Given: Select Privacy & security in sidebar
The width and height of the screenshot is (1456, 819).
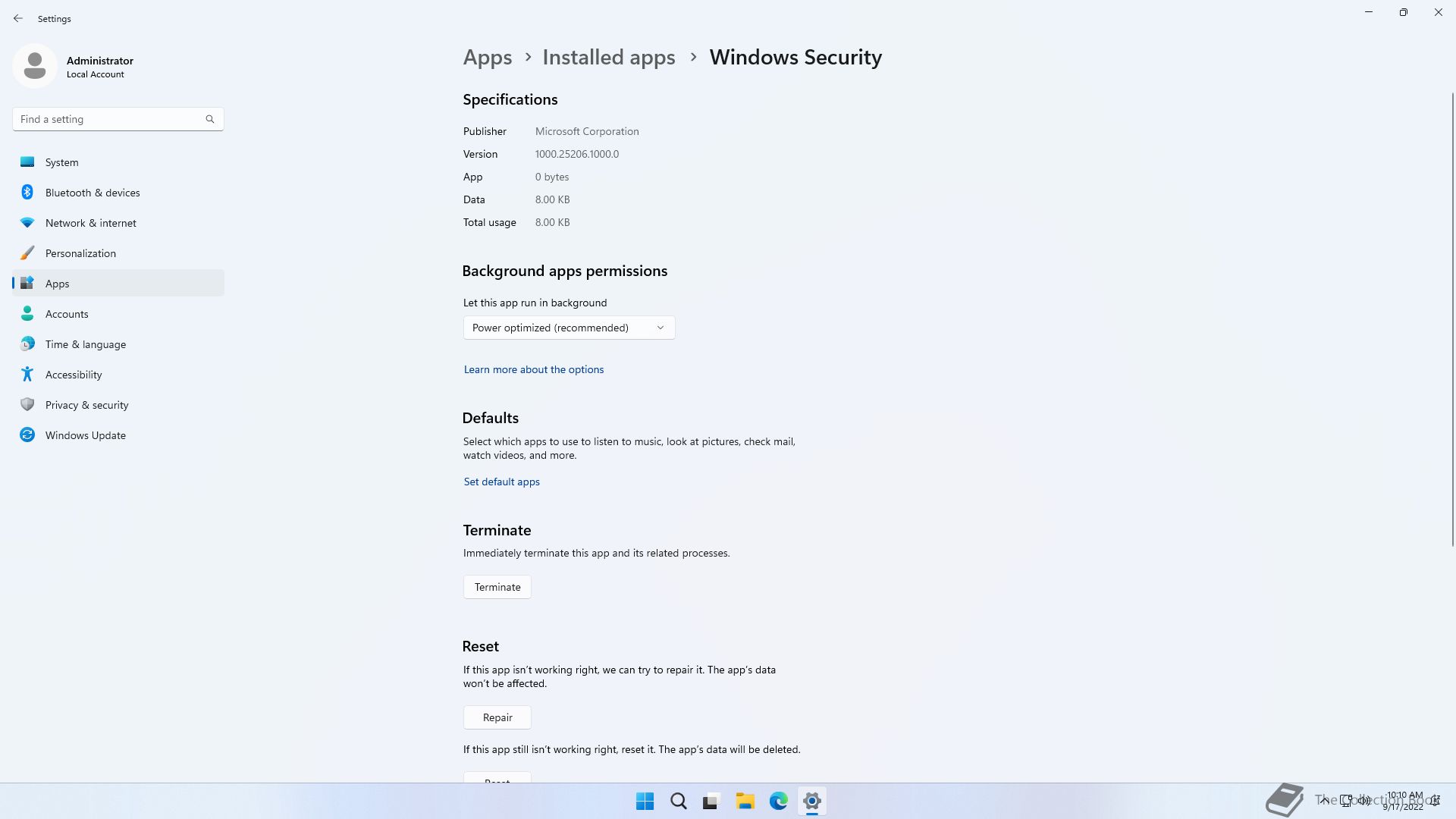Looking at the screenshot, I should click(x=118, y=404).
